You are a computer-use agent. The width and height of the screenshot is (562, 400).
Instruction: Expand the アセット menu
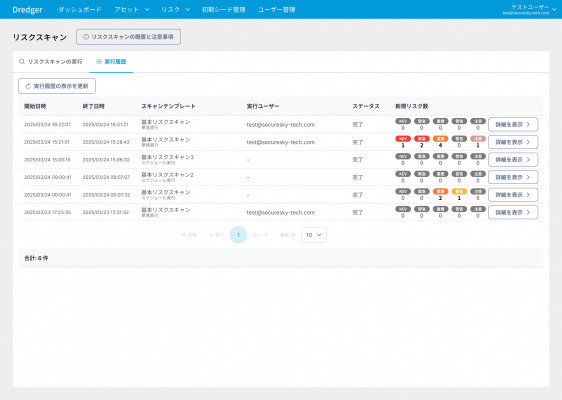[x=132, y=10]
